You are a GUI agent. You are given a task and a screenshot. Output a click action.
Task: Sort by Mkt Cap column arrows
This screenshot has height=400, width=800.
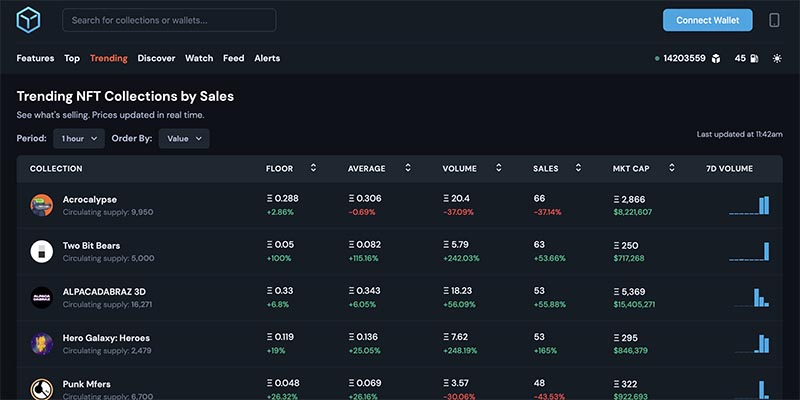[x=672, y=168]
